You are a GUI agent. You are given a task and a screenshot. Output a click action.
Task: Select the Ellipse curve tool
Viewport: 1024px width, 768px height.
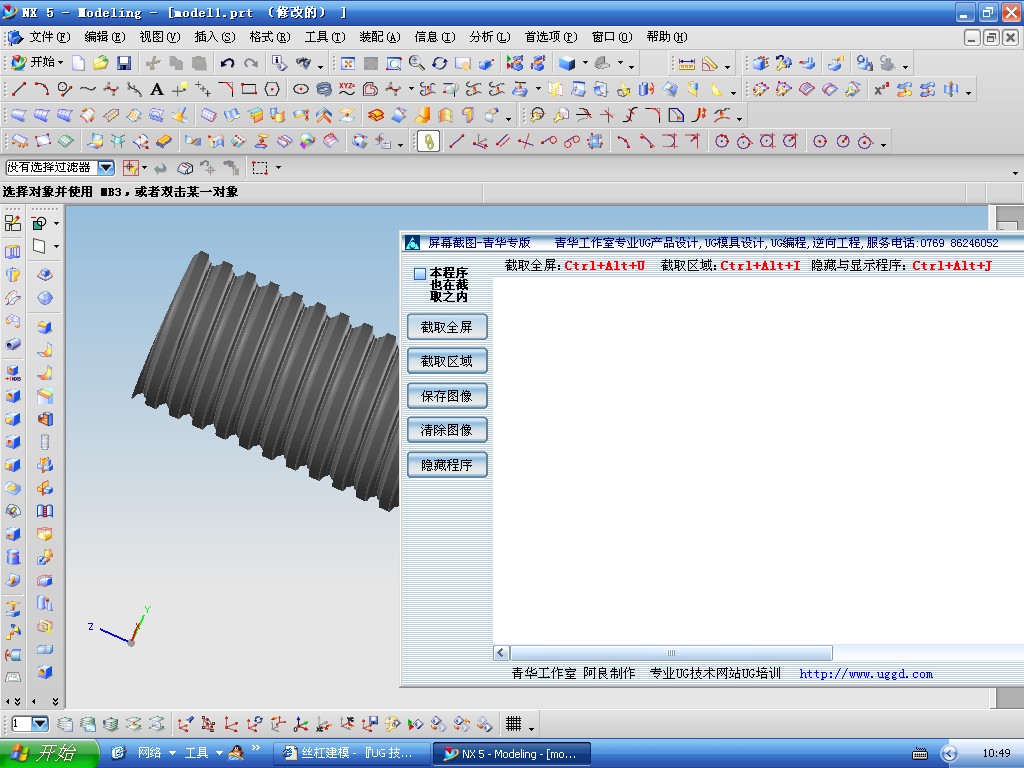click(300, 89)
